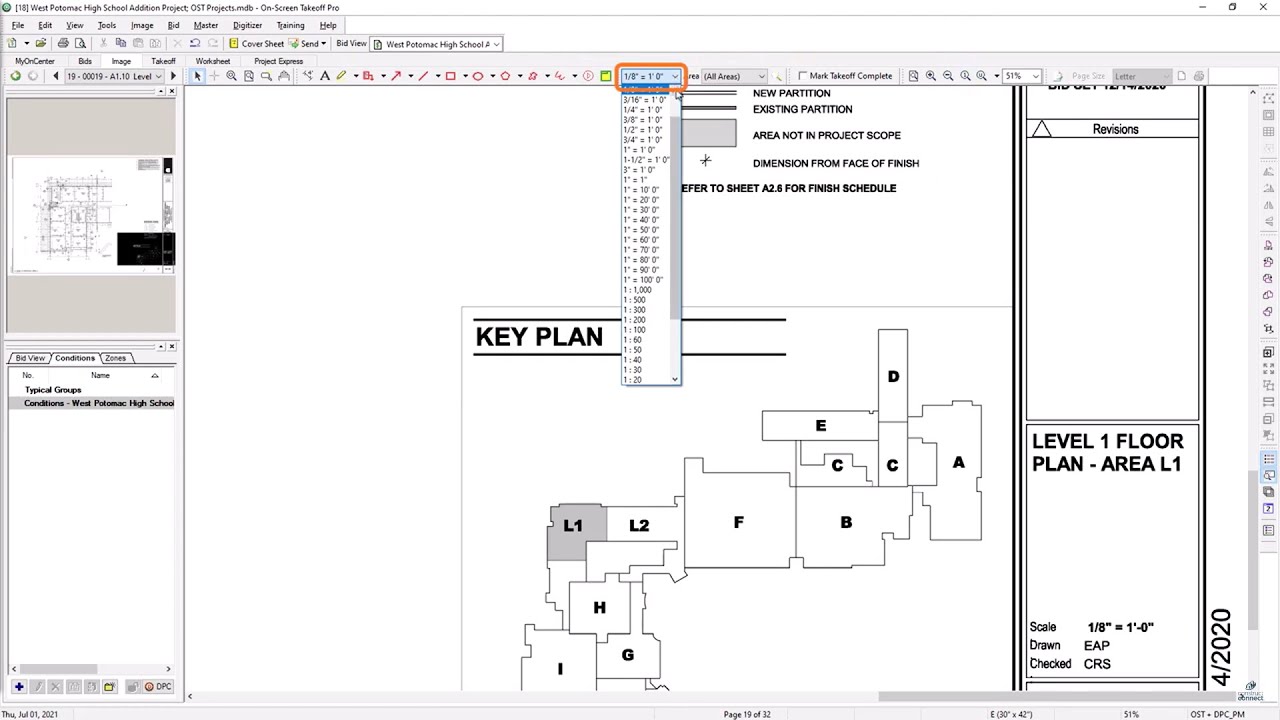Switch to the Zones panel tab
This screenshot has width=1280, height=720.
(116, 358)
